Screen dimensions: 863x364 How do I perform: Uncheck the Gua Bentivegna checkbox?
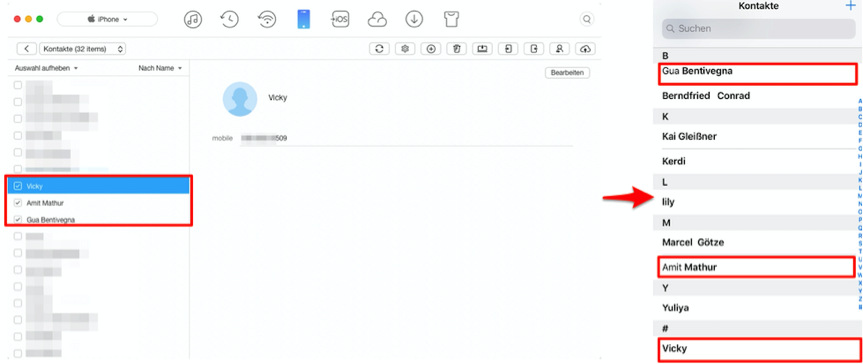click(18, 219)
